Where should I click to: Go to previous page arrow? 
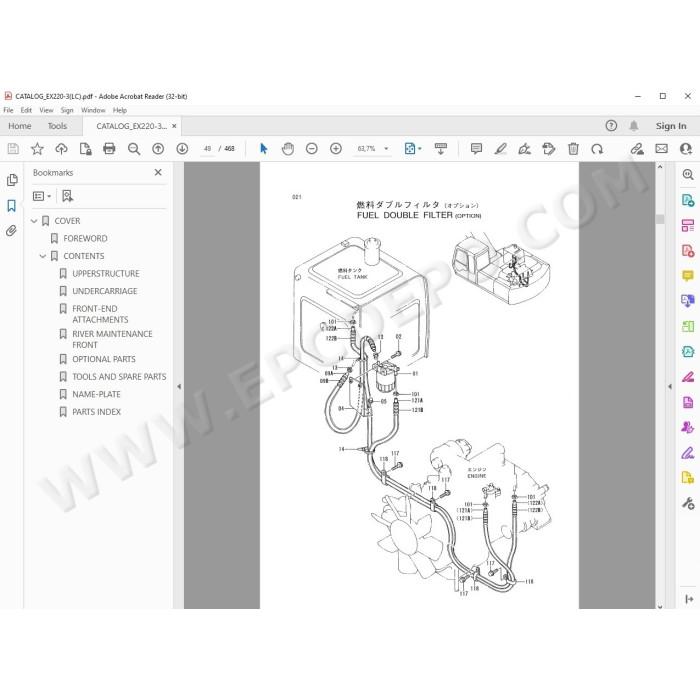click(158, 148)
